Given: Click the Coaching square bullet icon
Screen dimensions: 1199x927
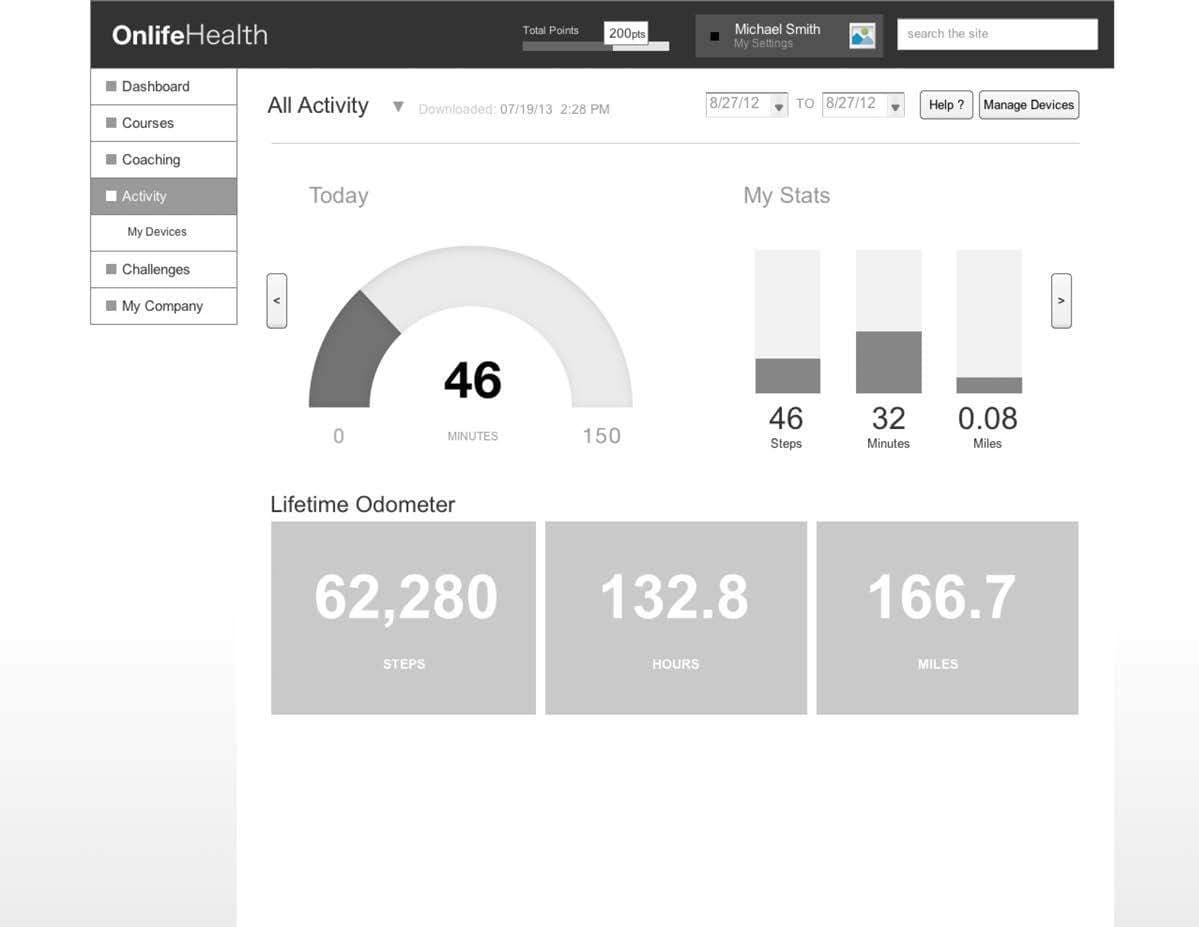Looking at the screenshot, I should click(111, 159).
